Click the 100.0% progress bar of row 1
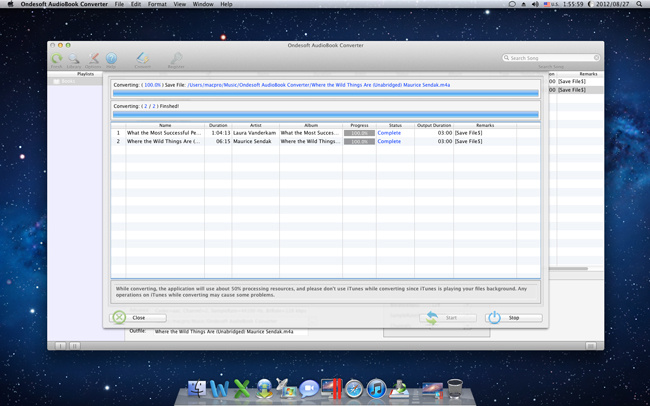Viewport: 650px width, 406px height. pos(359,133)
